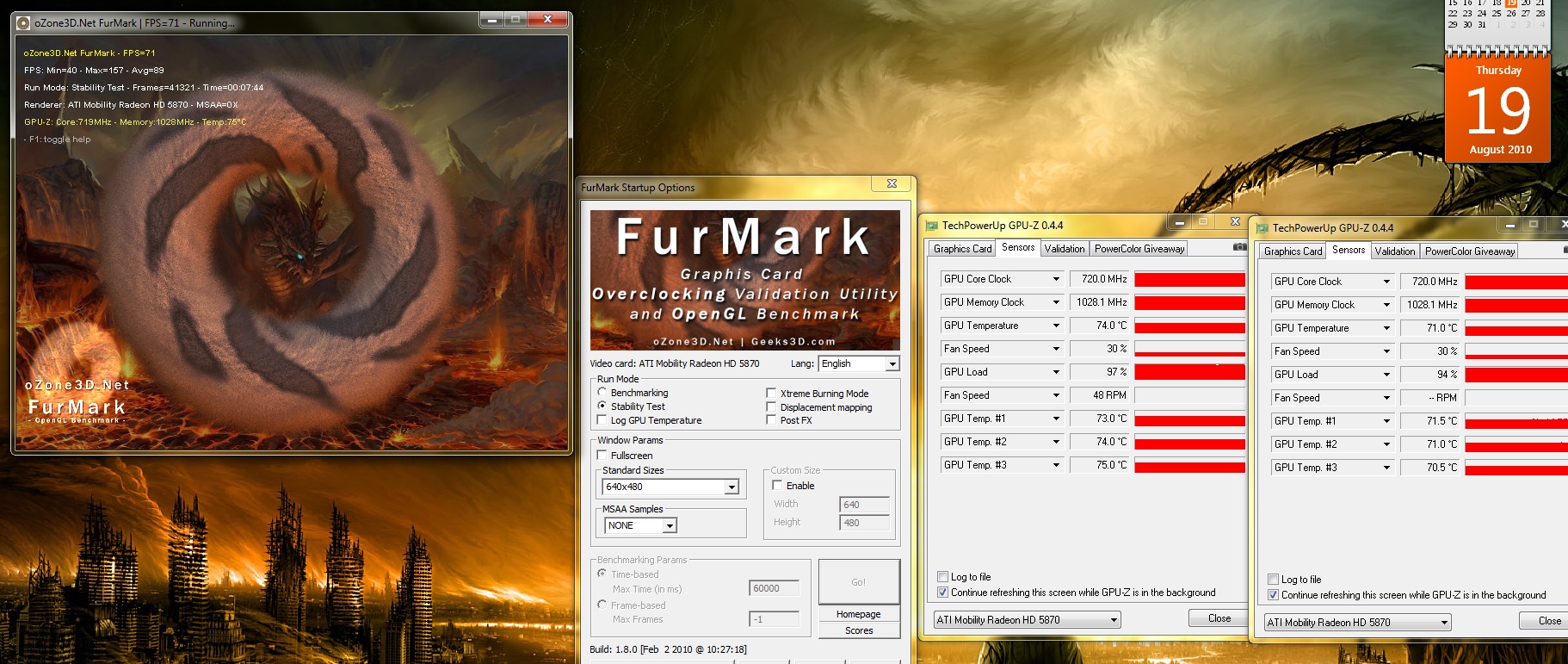Click Close button in left GPU-Z window
Image resolution: width=1568 pixels, height=664 pixels.
tap(1219, 618)
